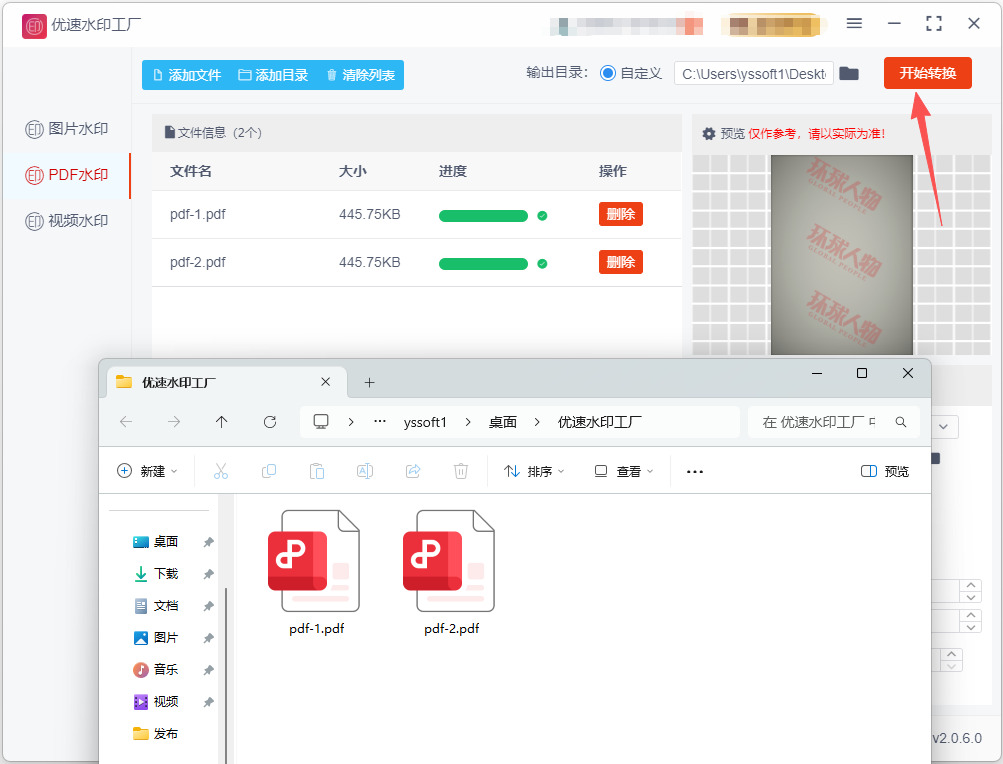Open the Explorer toolbar more options ellipsis
Image resolution: width=1003 pixels, height=764 pixels.
(x=695, y=472)
